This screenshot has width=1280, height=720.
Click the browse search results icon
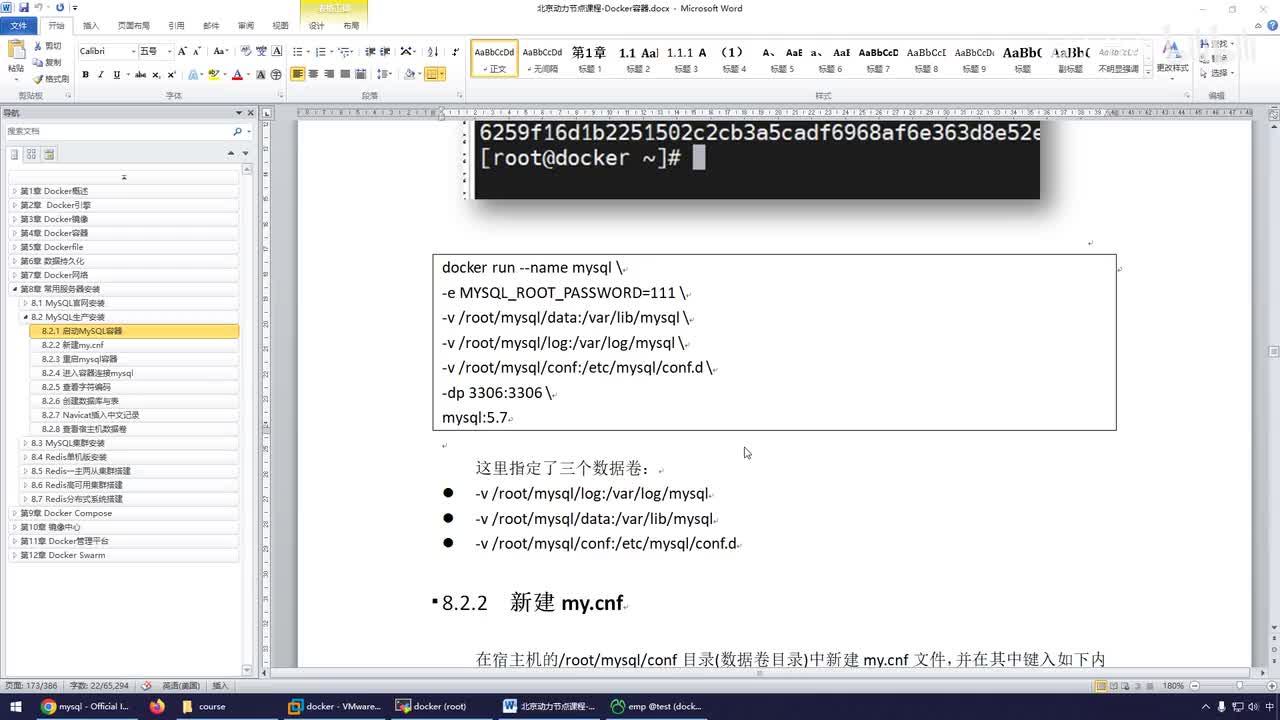coord(49,154)
